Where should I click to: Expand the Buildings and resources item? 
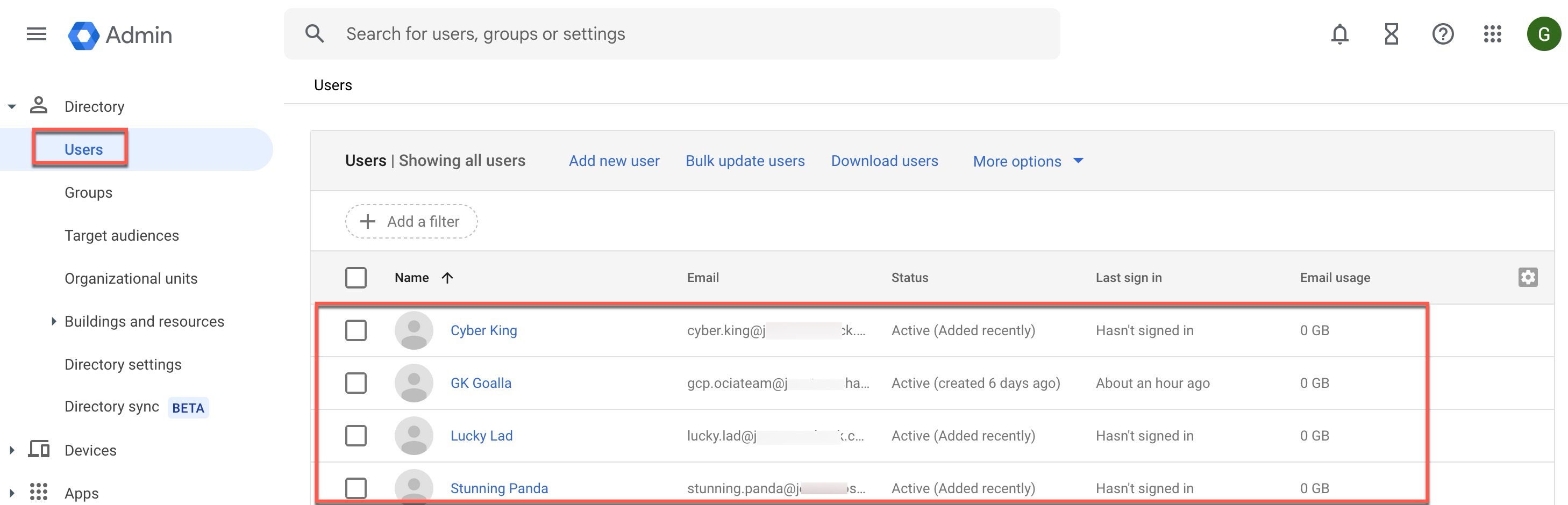[x=54, y=321]
